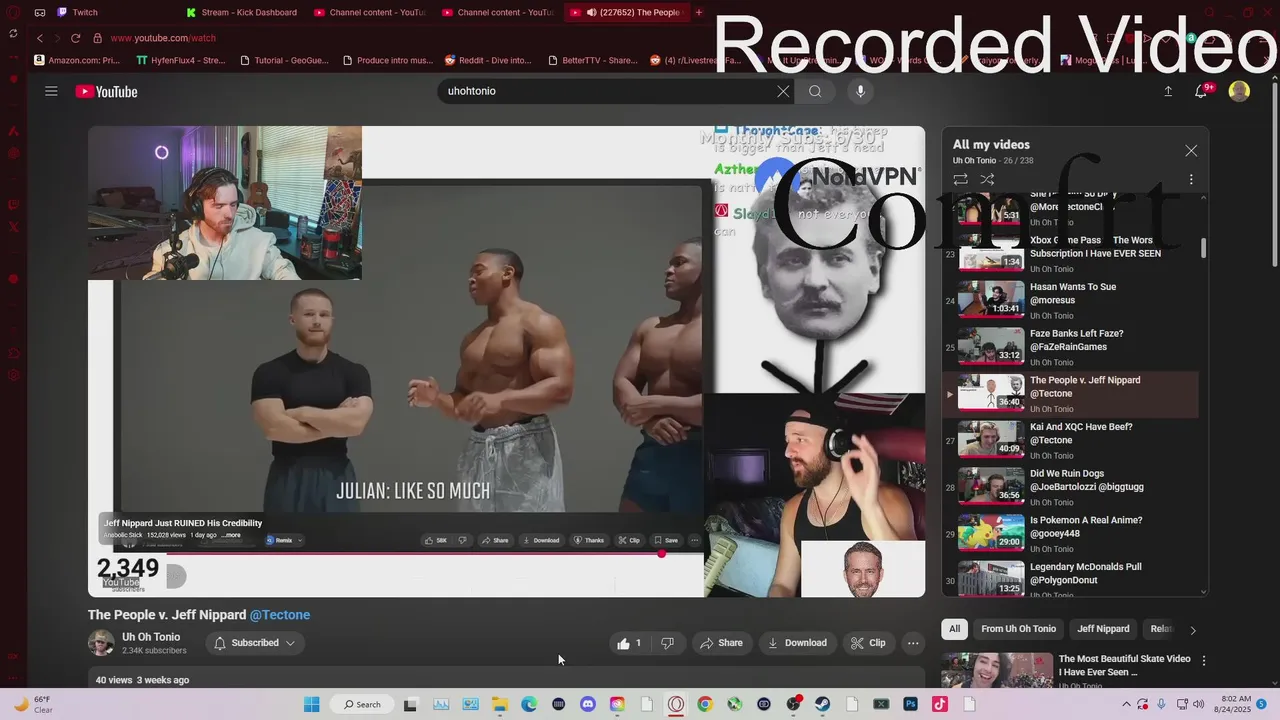Open Photoshop from the taskbar
1280x720 pixels.
point(910,704)
